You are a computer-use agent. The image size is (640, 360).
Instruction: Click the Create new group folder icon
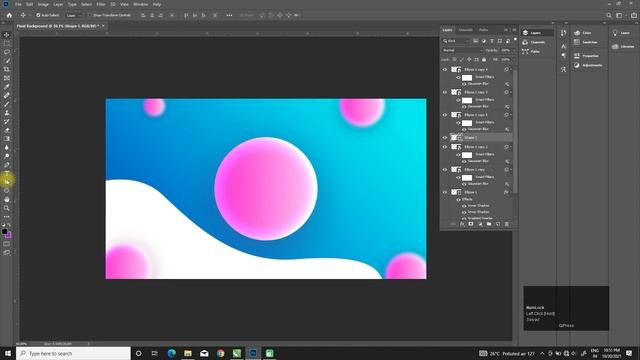pos(489,224)
